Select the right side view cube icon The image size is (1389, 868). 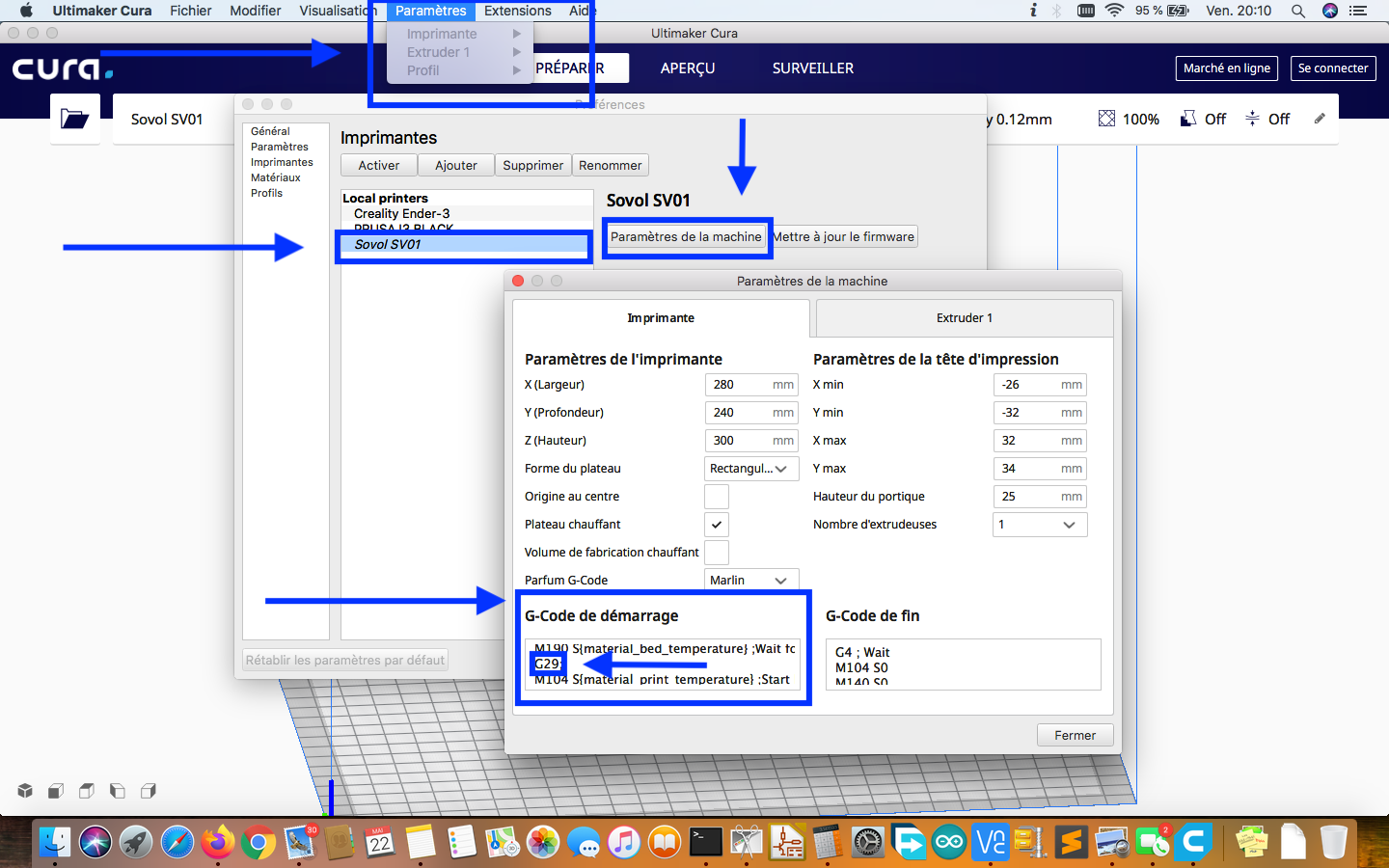pyautogui.click(x=149, y=791)
